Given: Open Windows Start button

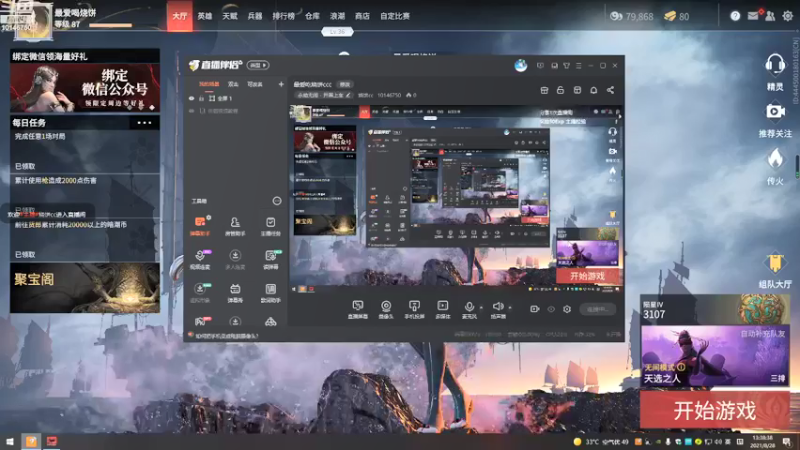Looking at the screenshot, I should (10, 441).
